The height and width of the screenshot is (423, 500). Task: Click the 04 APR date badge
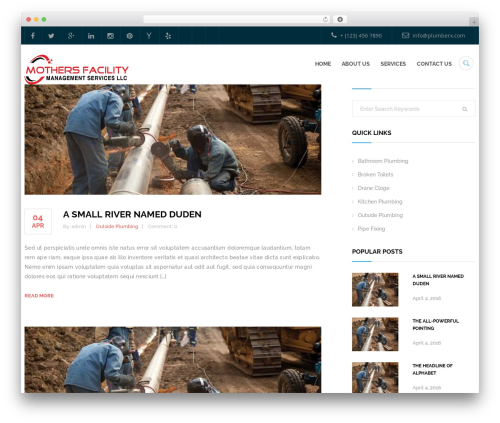[x=38, y=221]
